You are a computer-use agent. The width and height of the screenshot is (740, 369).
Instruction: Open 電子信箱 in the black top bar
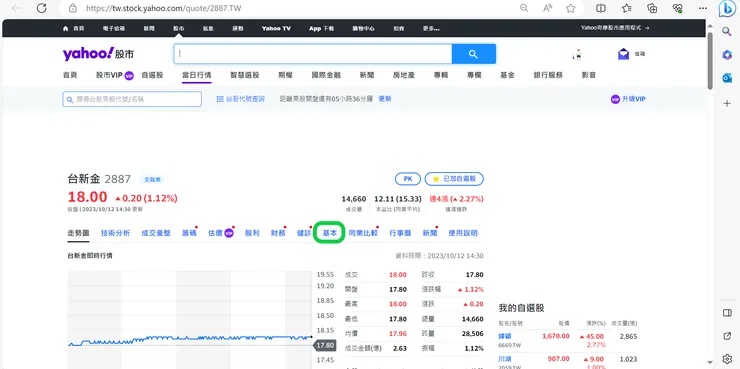(x=114, y=28)
